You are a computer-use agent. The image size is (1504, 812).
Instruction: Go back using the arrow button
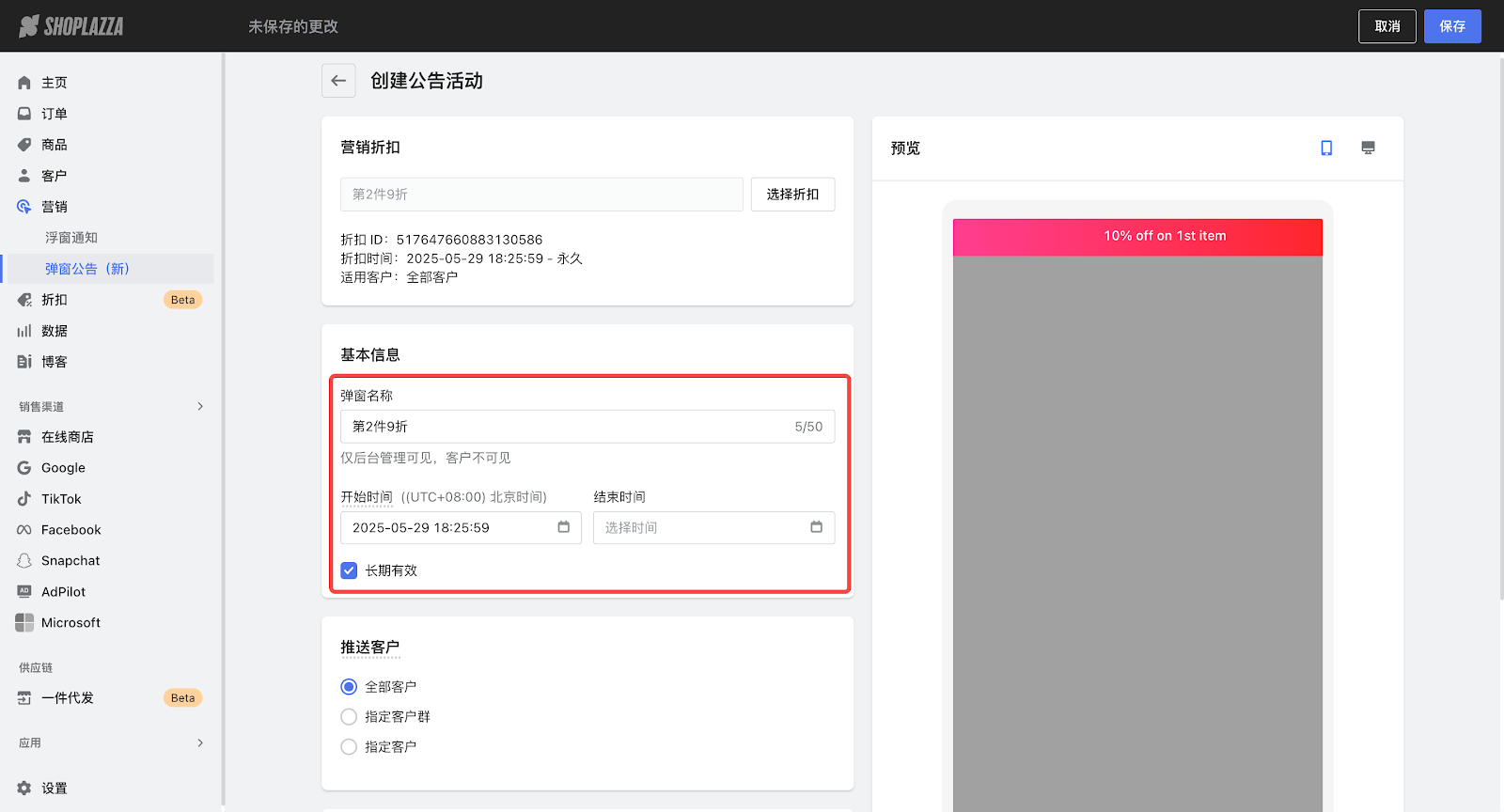(338, 81)
